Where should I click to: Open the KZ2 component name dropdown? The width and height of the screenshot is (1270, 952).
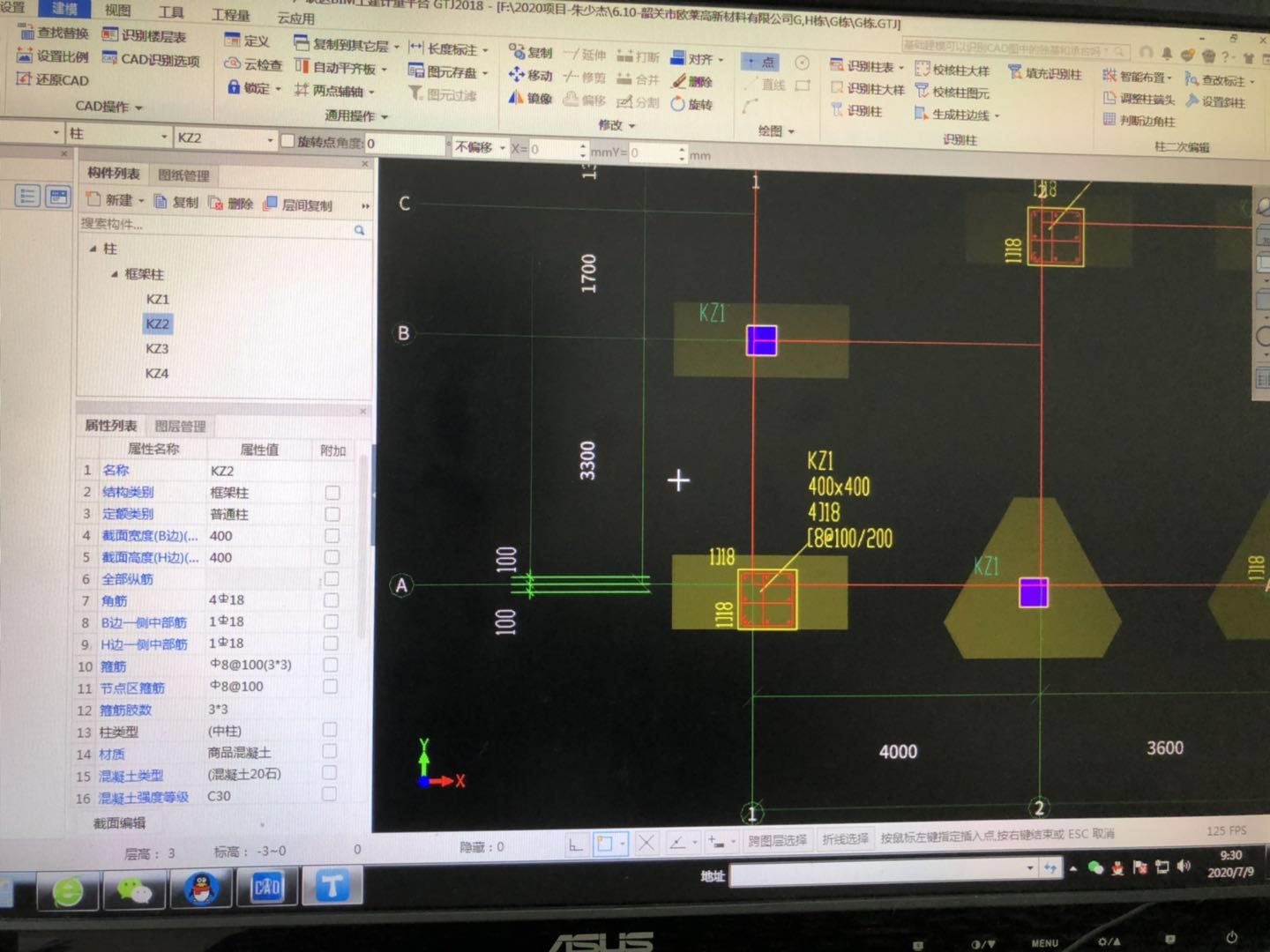[x=270, y=139]
